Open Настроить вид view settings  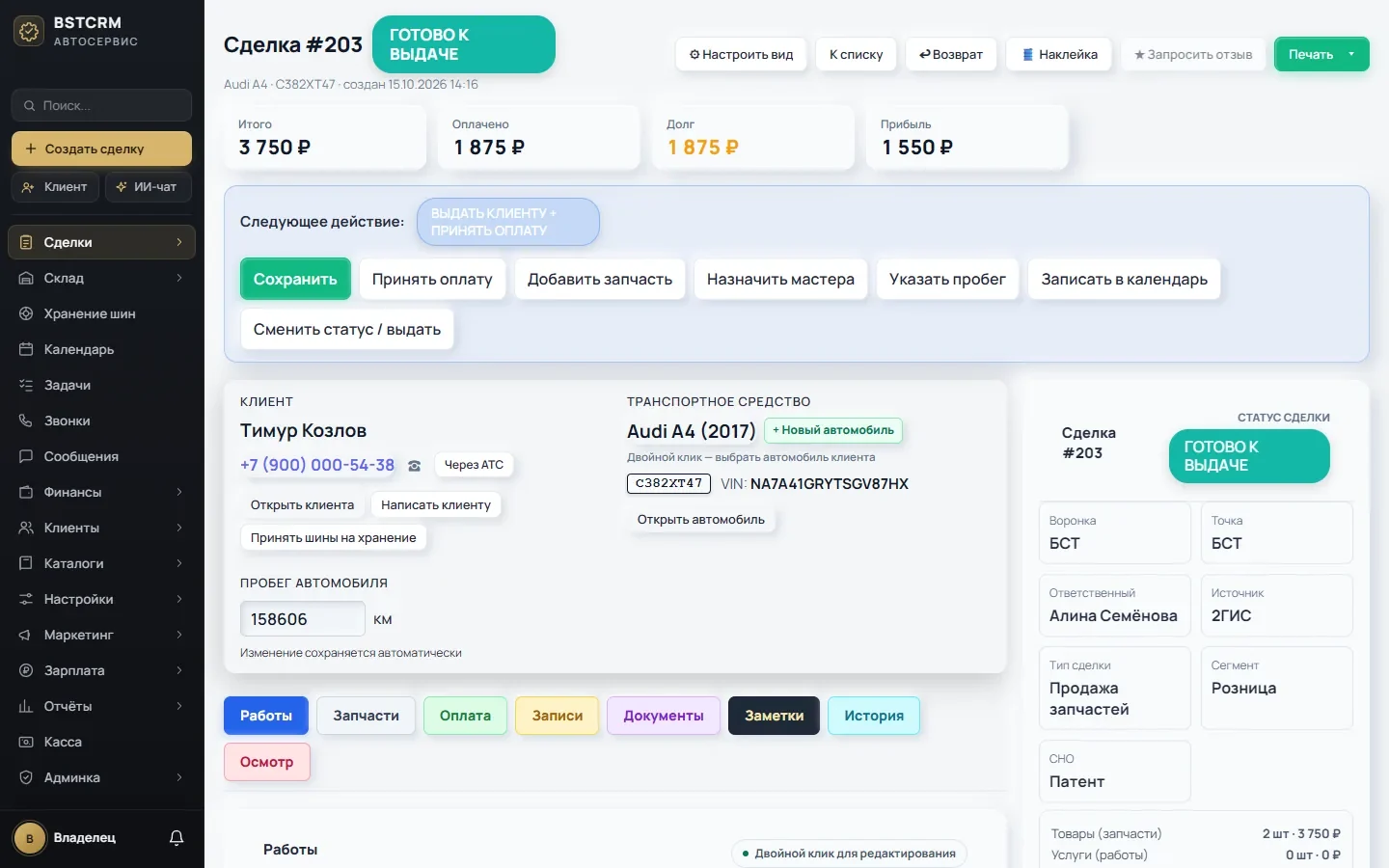pos(741,54)
